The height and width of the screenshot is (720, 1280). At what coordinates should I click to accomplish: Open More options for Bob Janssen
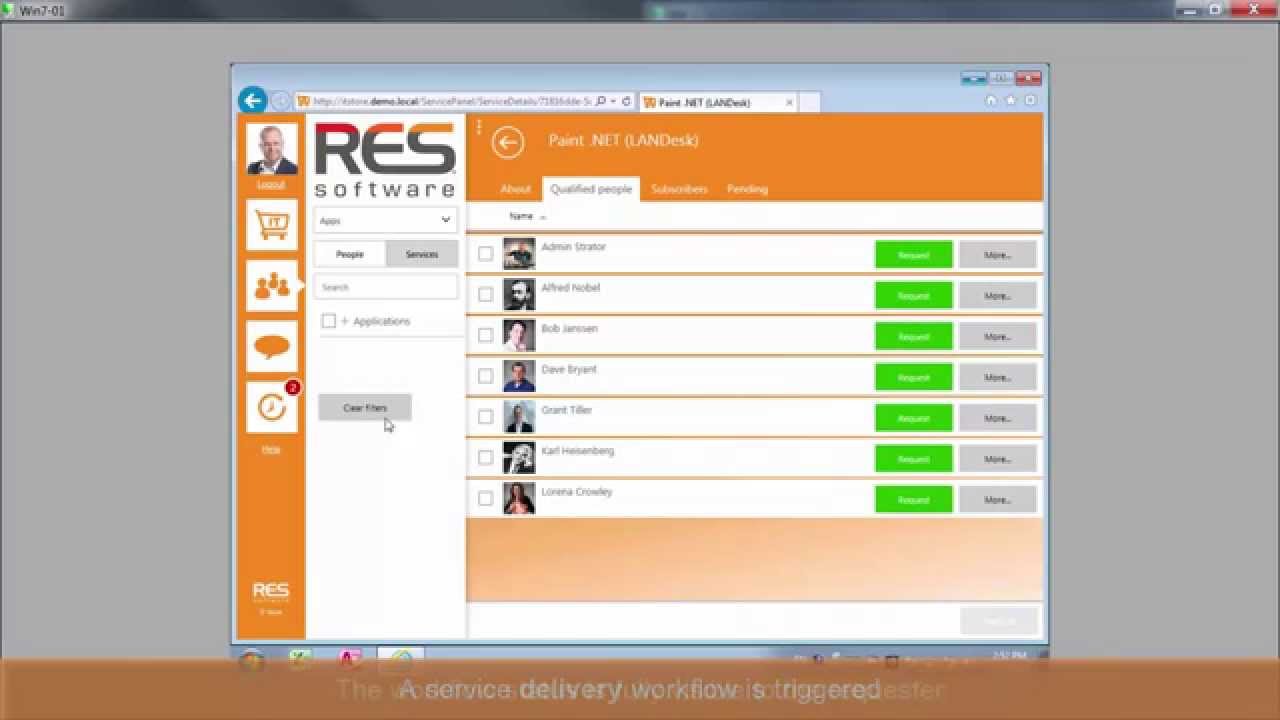point(997,337)
